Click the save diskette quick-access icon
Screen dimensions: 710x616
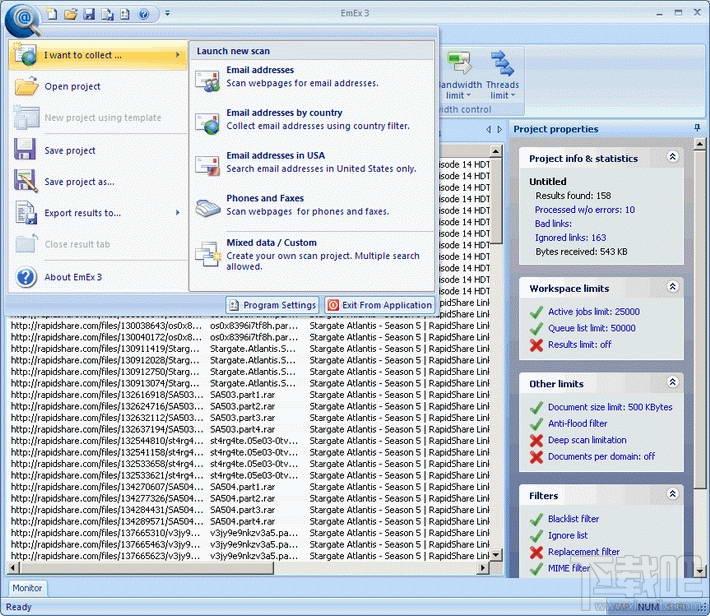[x=89, y=14]
